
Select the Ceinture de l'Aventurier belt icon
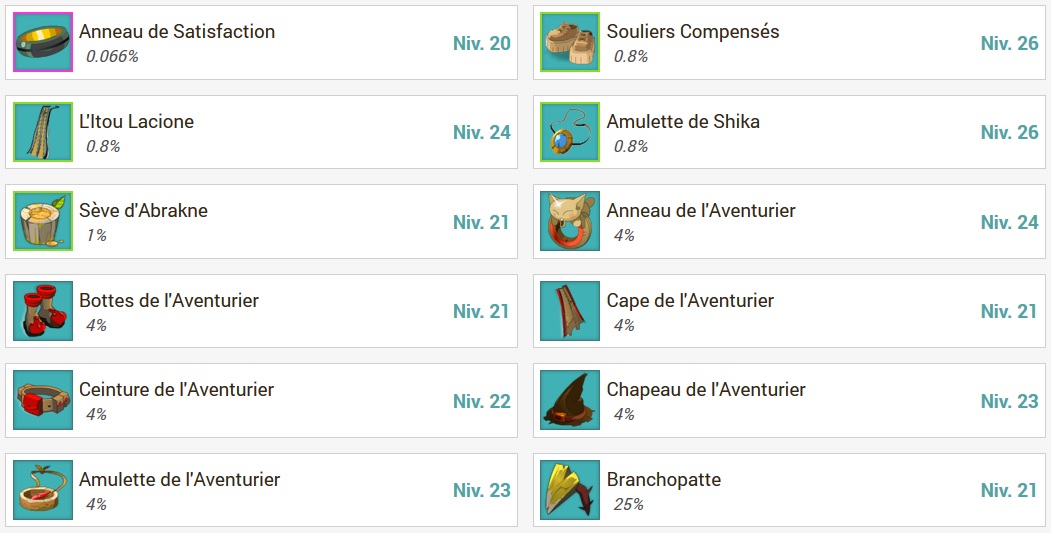click(x=43, y=400)
